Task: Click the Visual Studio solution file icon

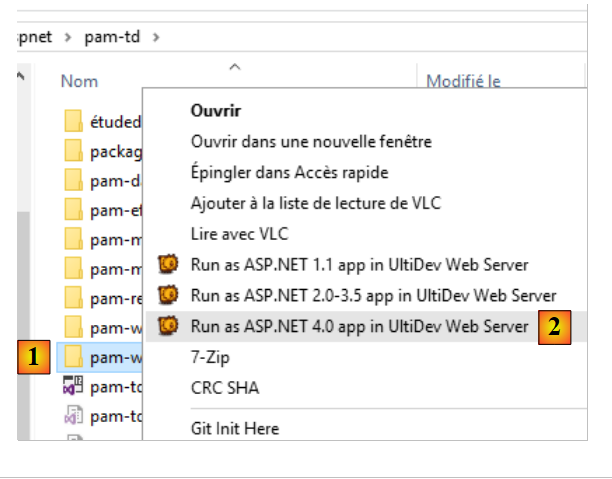Action: coord(73,387)
